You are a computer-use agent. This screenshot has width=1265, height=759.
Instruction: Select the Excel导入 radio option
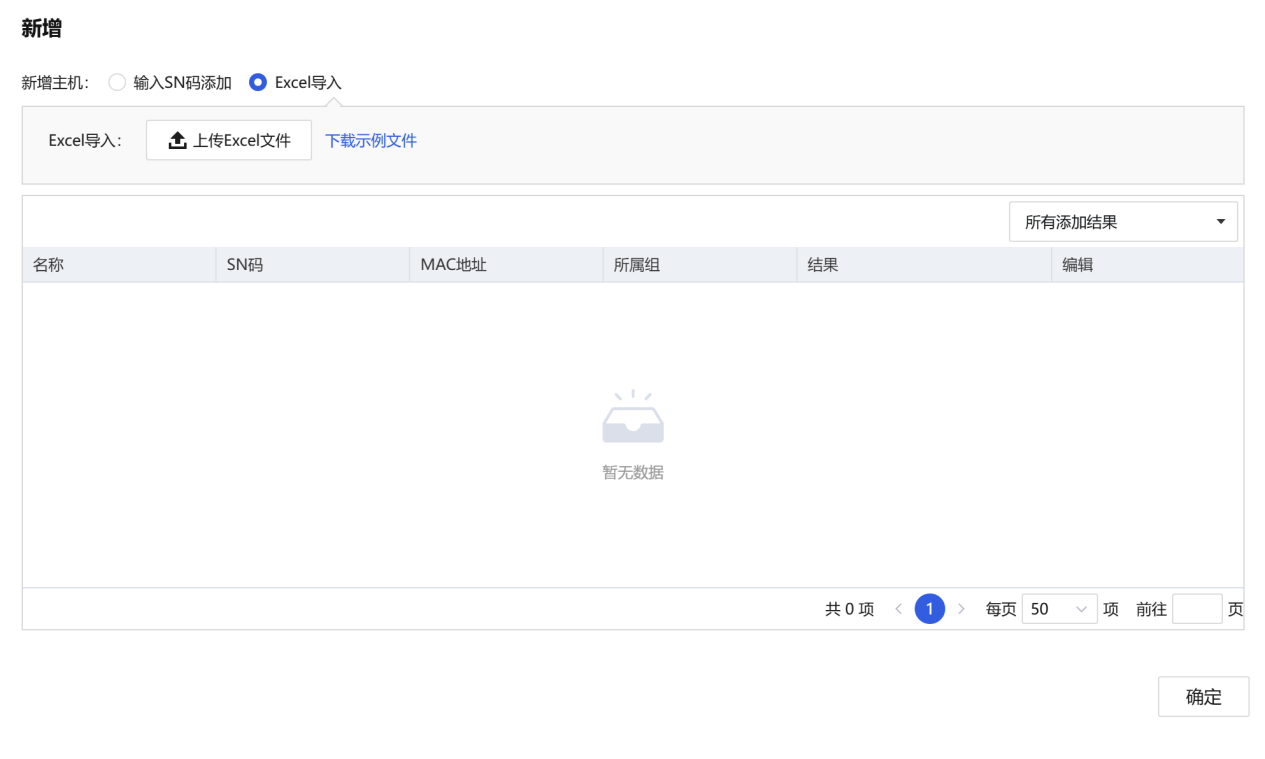258,83
